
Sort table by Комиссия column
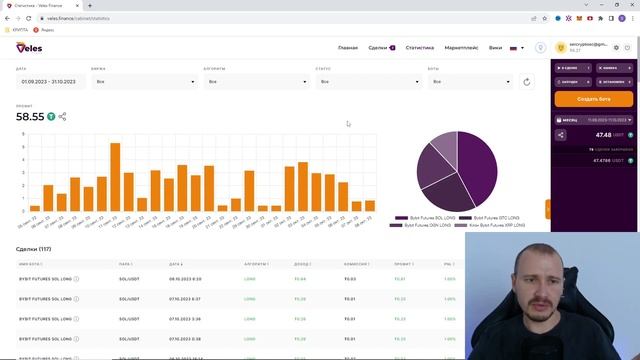point(357,264)
